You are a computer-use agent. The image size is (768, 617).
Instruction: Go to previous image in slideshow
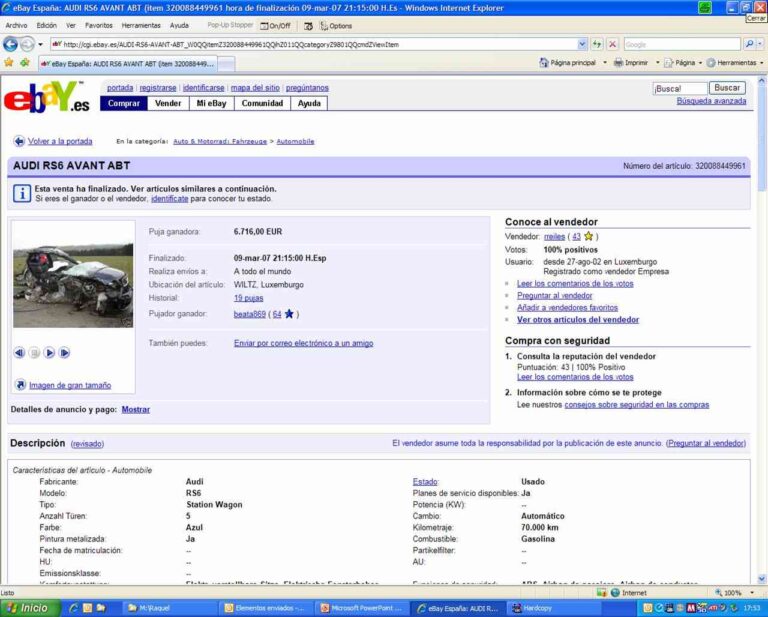[x=19, y=352]
